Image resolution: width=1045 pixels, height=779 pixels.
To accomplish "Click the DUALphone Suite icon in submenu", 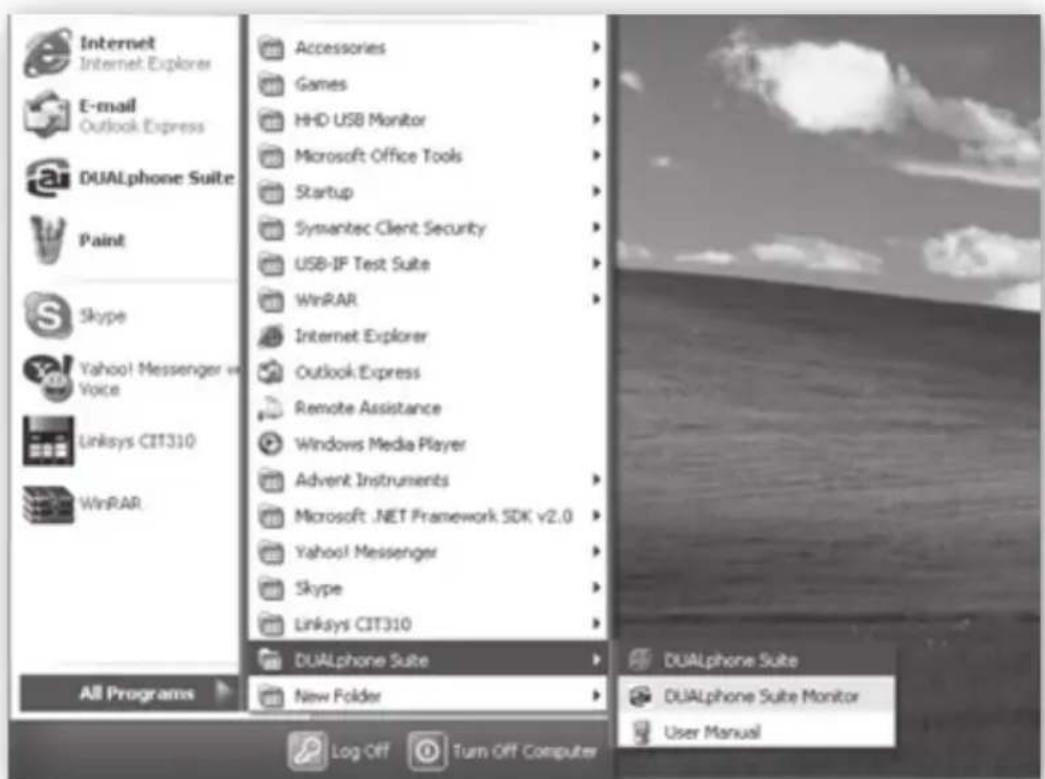I will pyautogui.click(x=640, y=660).
